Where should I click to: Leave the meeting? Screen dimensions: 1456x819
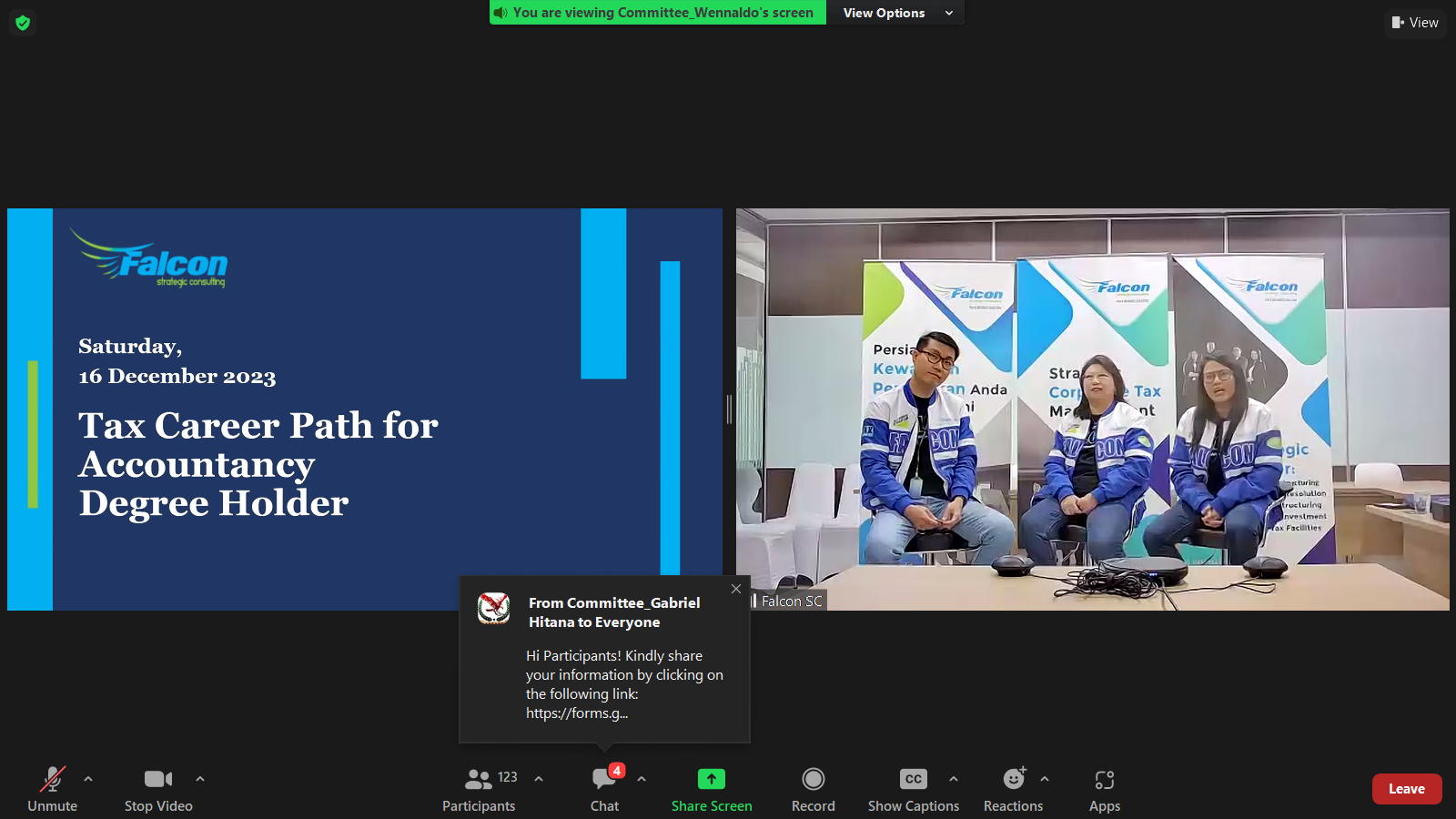[1406, 789]
